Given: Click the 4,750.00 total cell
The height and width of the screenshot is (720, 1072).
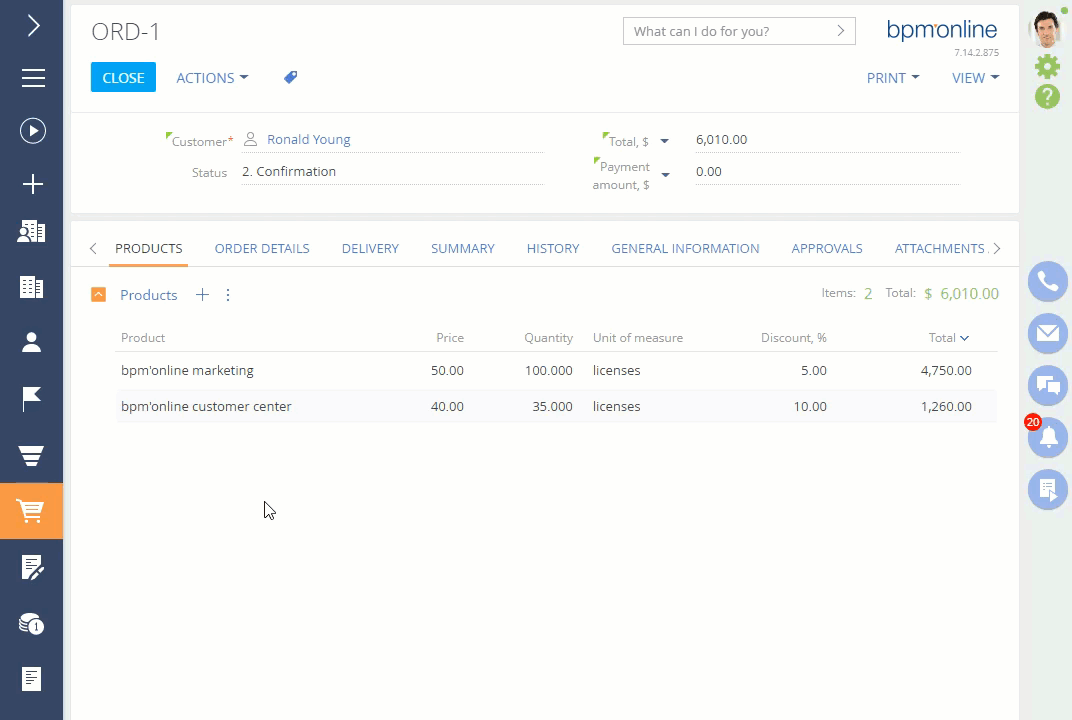Looking at the screenshot, I should click(946, 370).
